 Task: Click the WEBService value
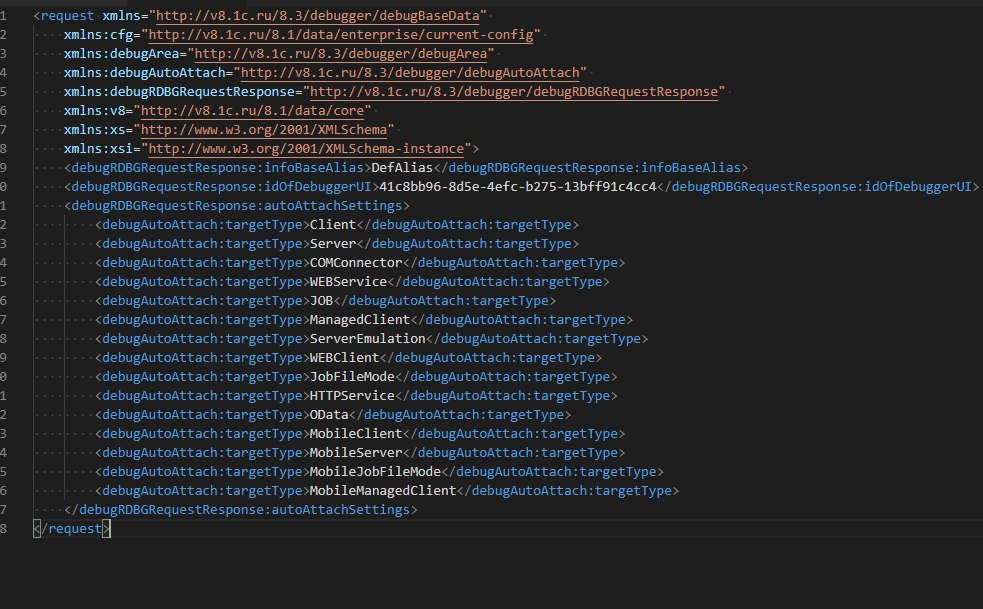click(349, 282)
